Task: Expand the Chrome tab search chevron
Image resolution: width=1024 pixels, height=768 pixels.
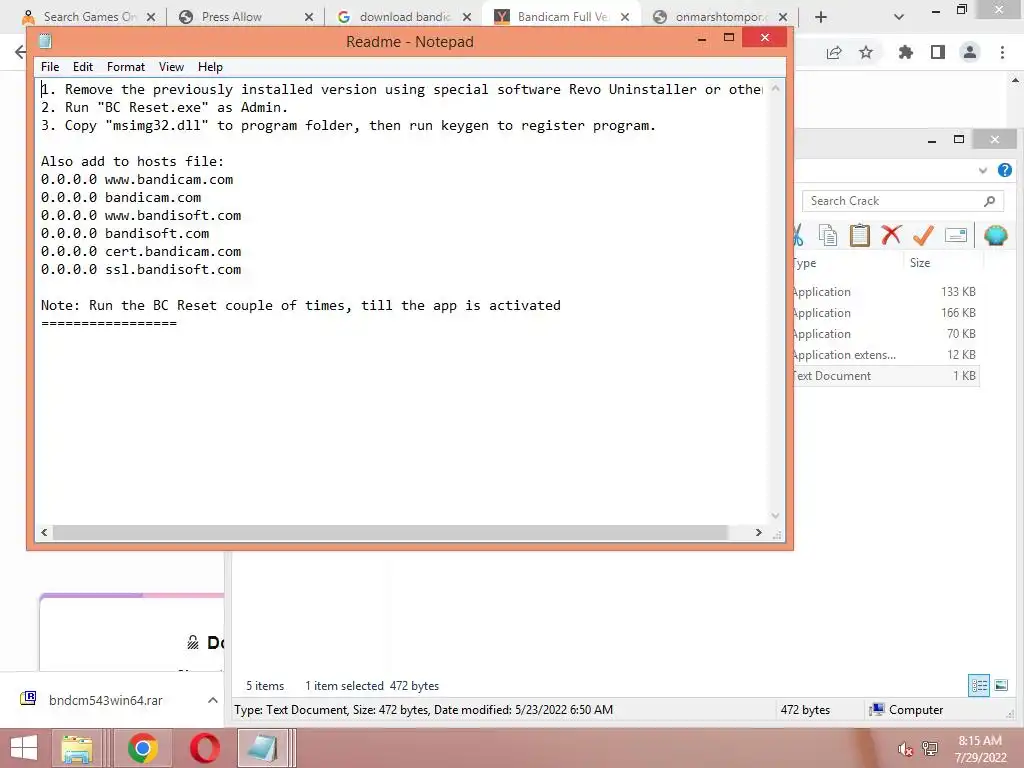Action: point(899,17)
